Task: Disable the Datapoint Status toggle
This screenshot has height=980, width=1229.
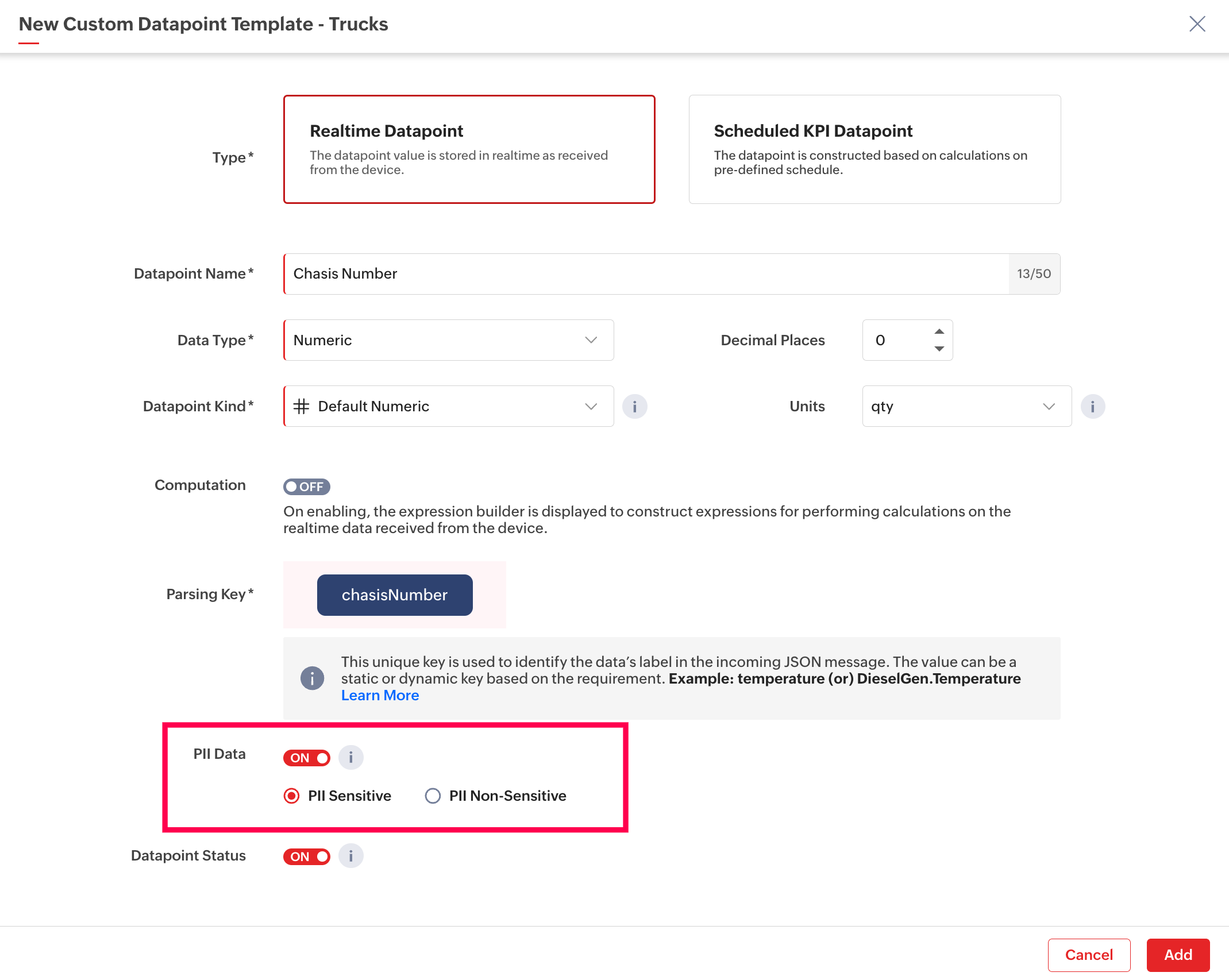Action: (x=306, y=856)
